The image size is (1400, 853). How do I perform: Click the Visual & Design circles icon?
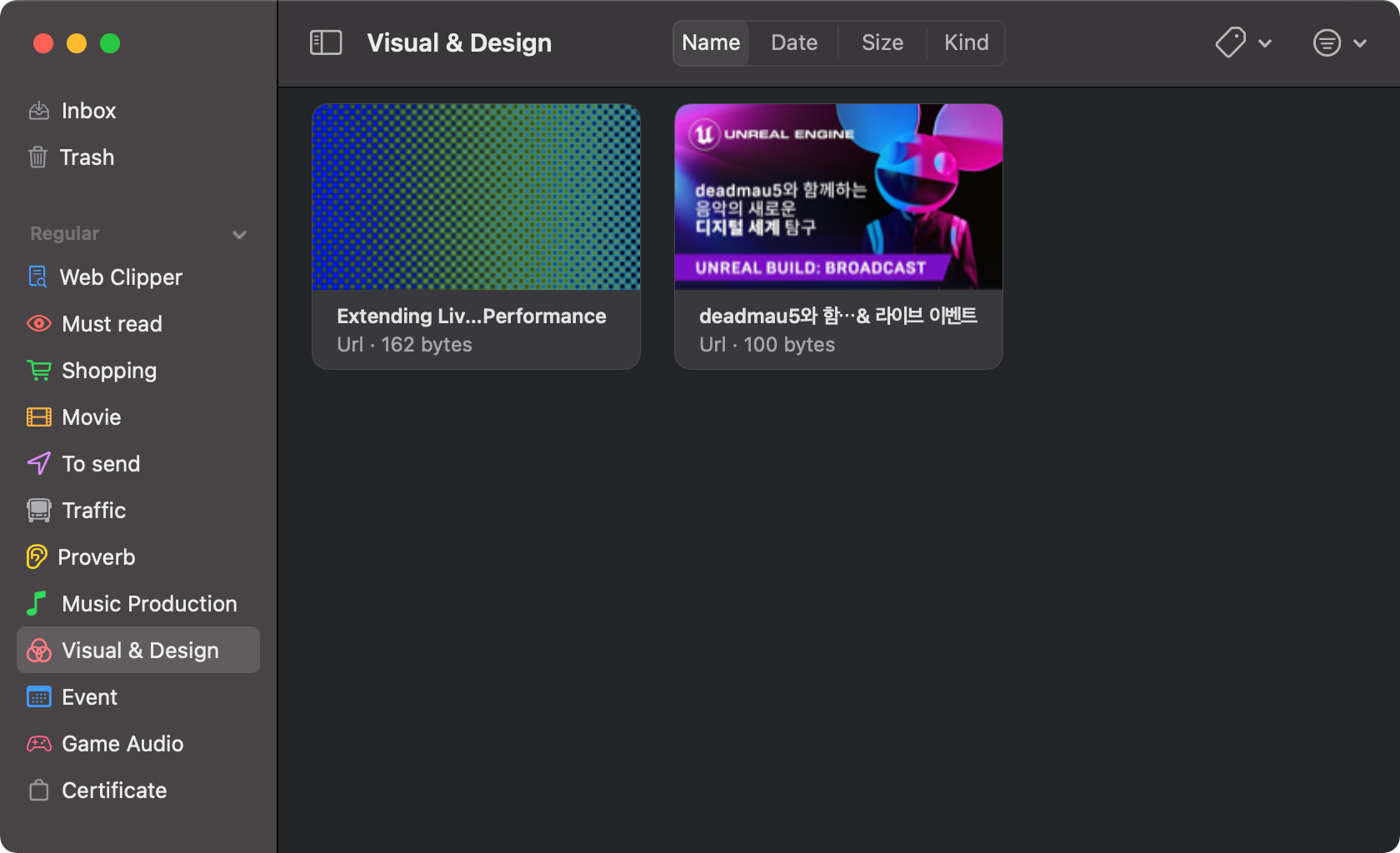pos(39,650)
